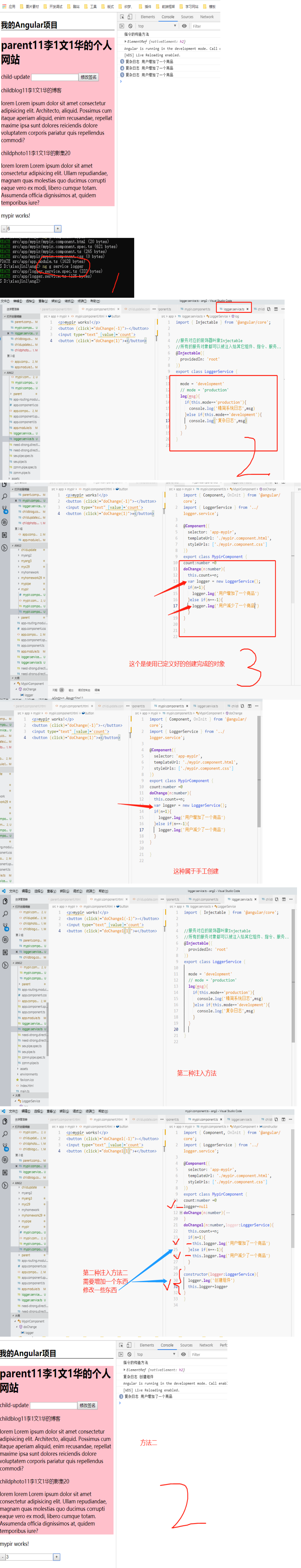This screenshot has width=301, height=1568.
Task: In VS Code captioned 第二种注入方法, select LoggerService outline item
Action: click(29, 1101)
